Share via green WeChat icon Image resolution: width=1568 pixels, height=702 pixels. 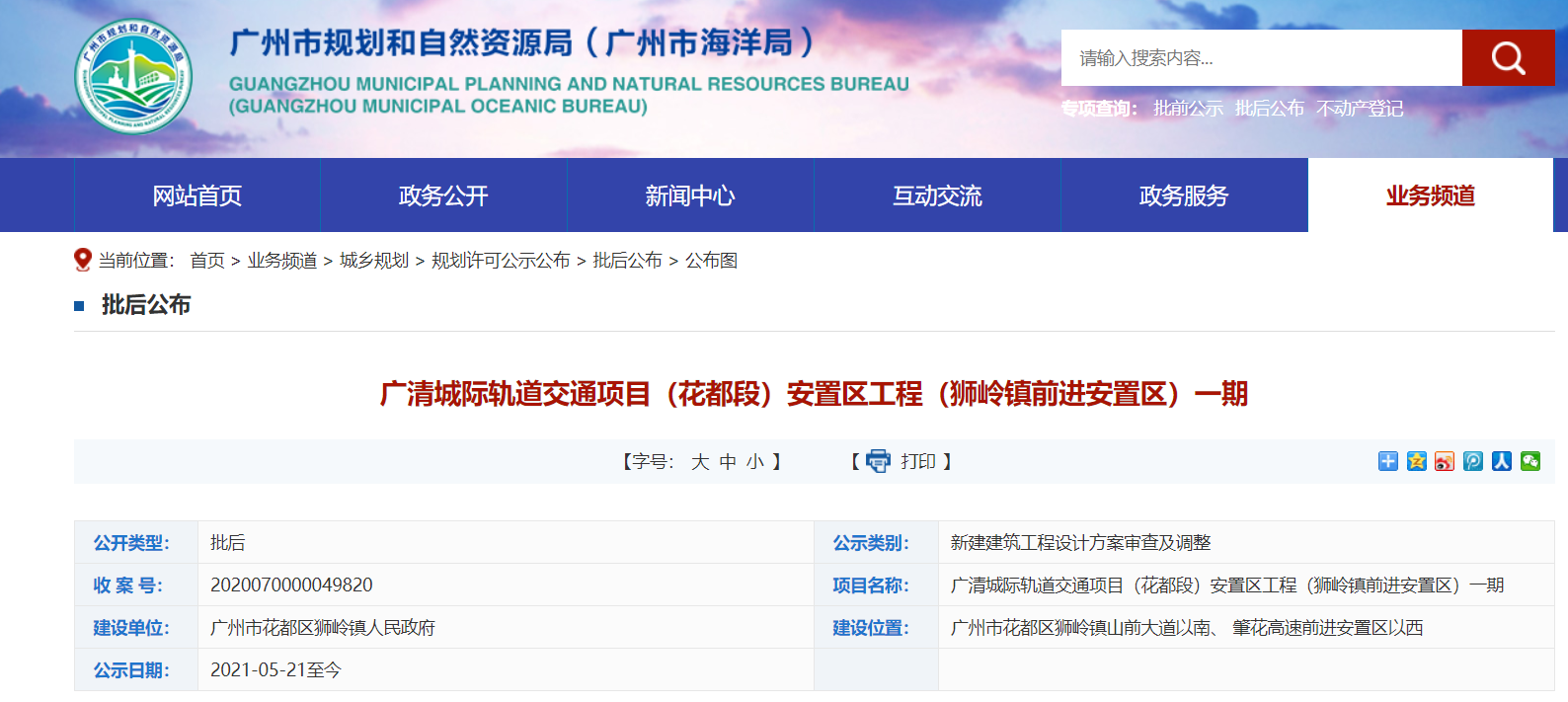pyautogui.click(x=1530, y=461)
